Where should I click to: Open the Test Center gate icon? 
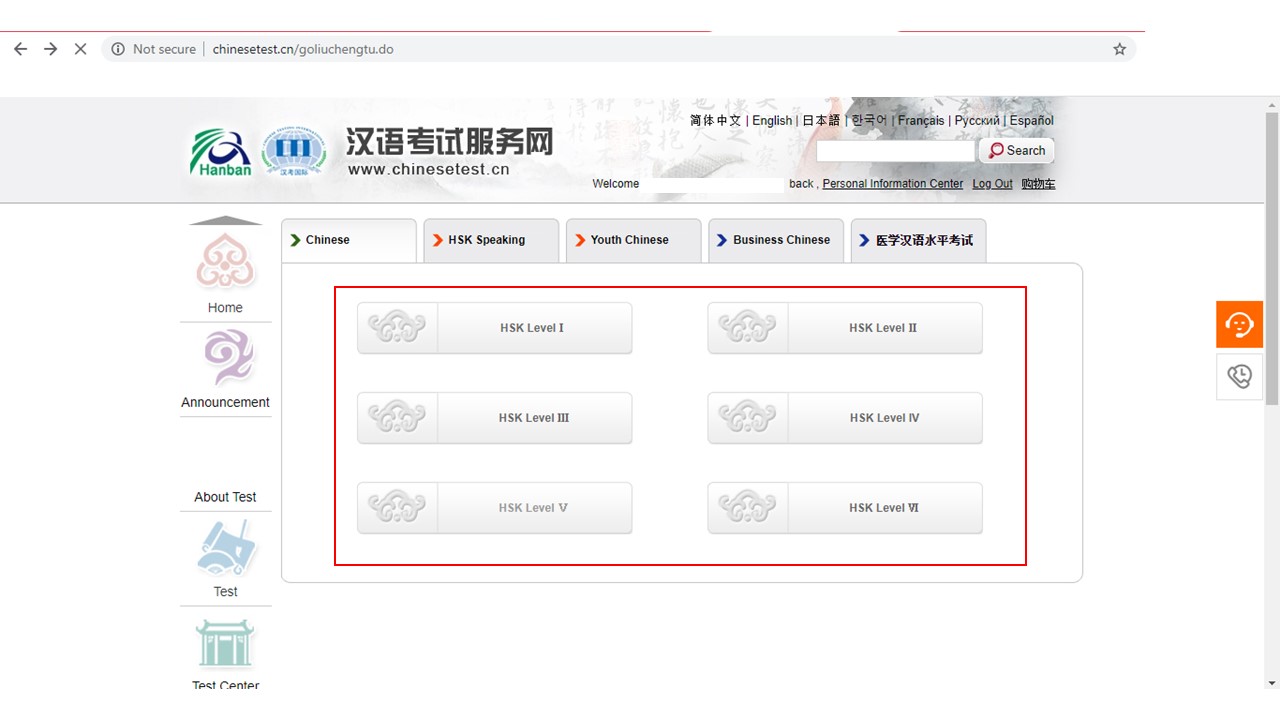(226, 643)
